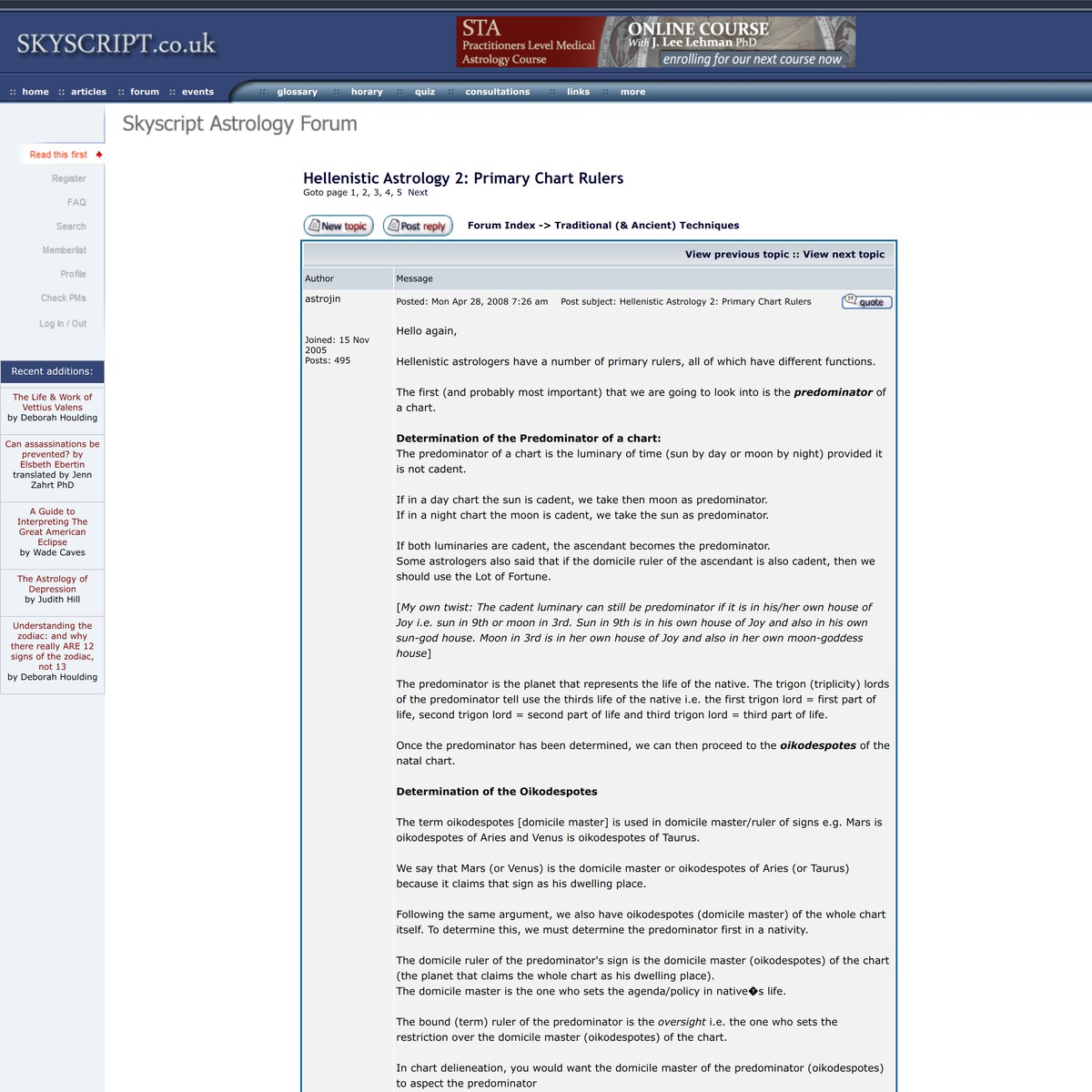Click the red arrow beside Read this first
This screenshot has width=1092, height=1092.
(x=100, y=154)
